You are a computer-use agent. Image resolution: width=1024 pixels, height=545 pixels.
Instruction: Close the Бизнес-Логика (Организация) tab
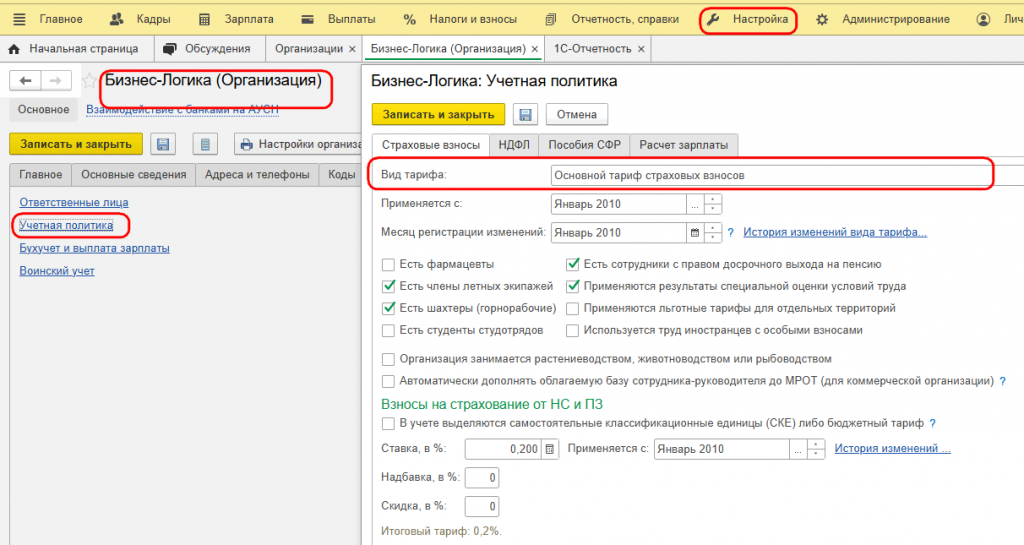pos(535,49)
